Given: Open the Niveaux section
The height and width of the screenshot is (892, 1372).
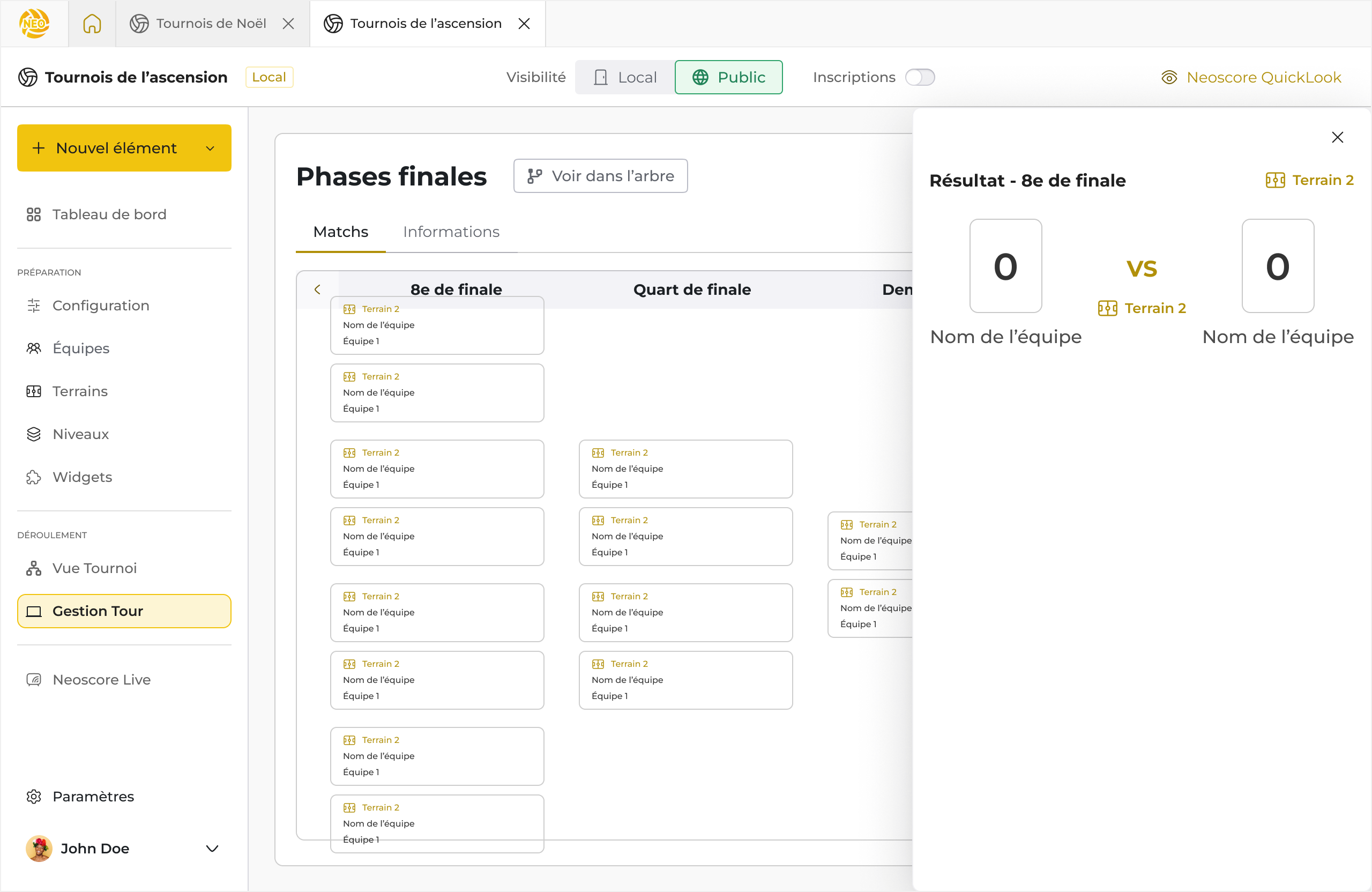Looking at the screenshot, I should 80,434.
